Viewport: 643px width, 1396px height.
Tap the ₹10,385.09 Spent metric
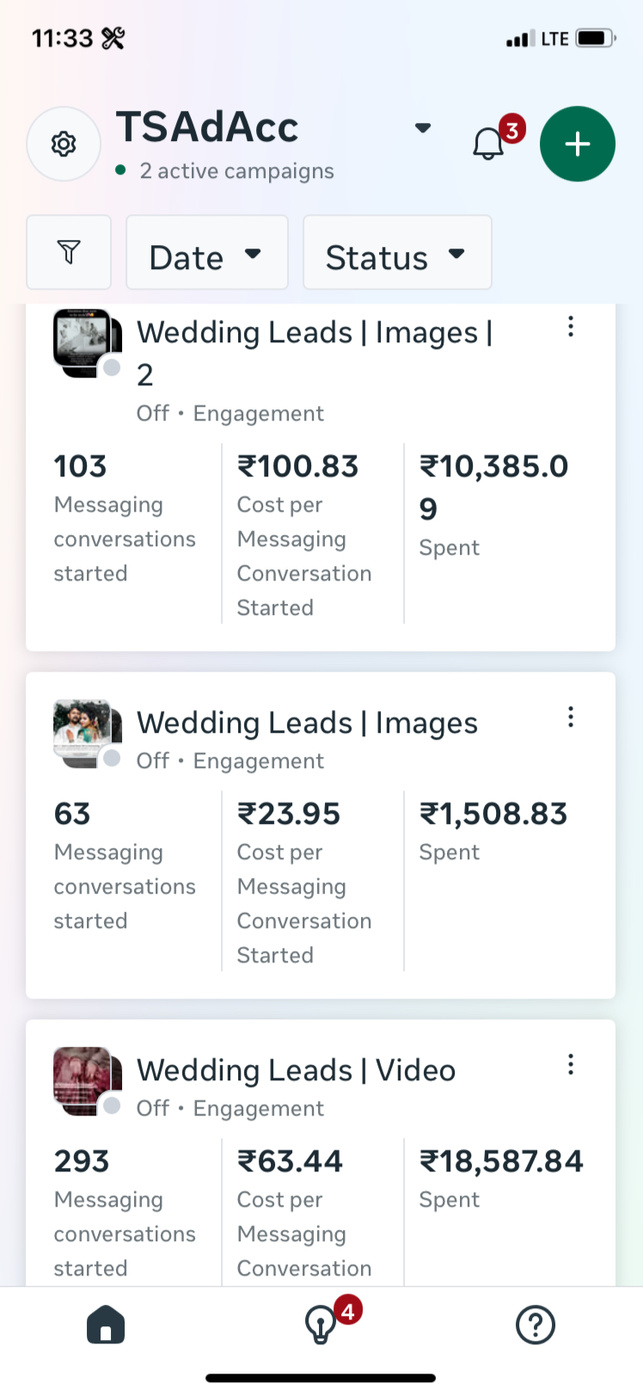[493, 487]
